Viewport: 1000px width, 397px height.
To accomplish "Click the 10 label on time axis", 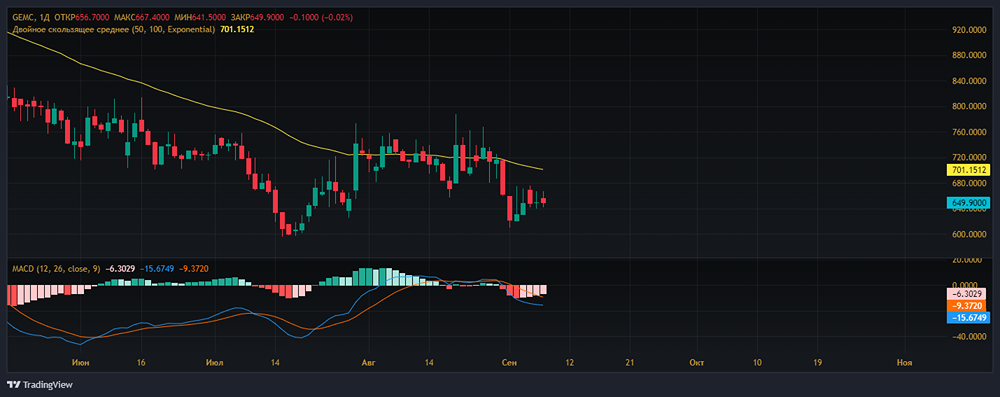I will [x=757, y=362].
